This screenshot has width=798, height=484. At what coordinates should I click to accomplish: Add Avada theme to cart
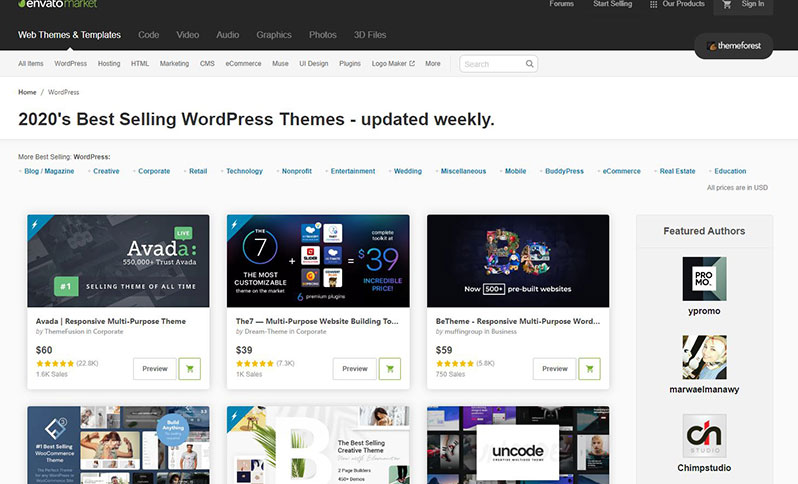189,369
